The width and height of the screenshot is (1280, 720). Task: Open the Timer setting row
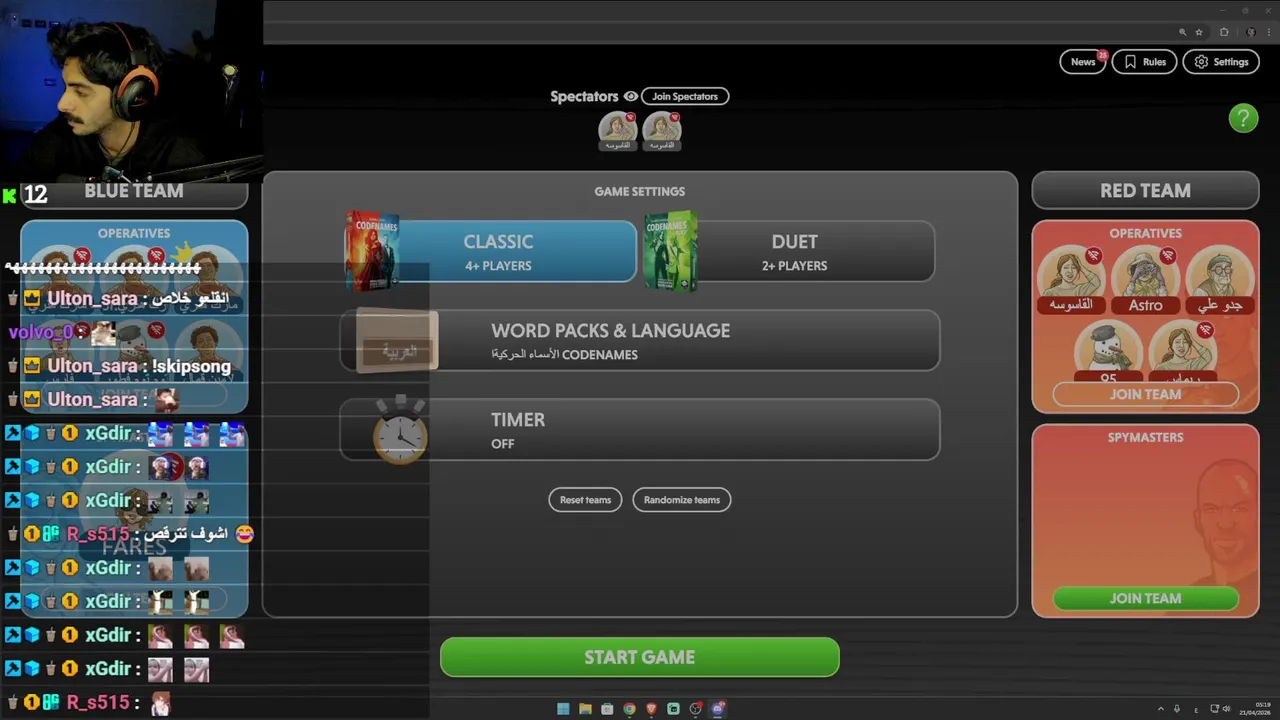(640, 430)
